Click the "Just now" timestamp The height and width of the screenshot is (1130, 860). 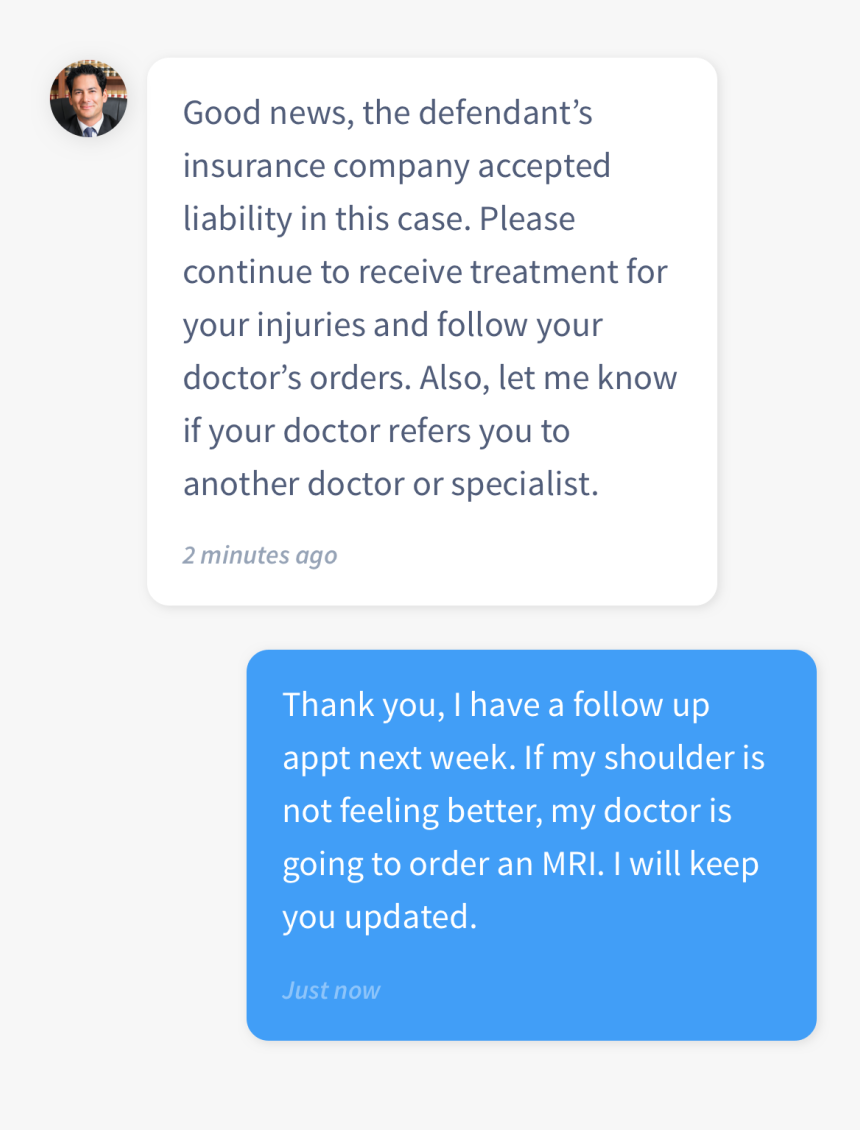coord(331,990)
